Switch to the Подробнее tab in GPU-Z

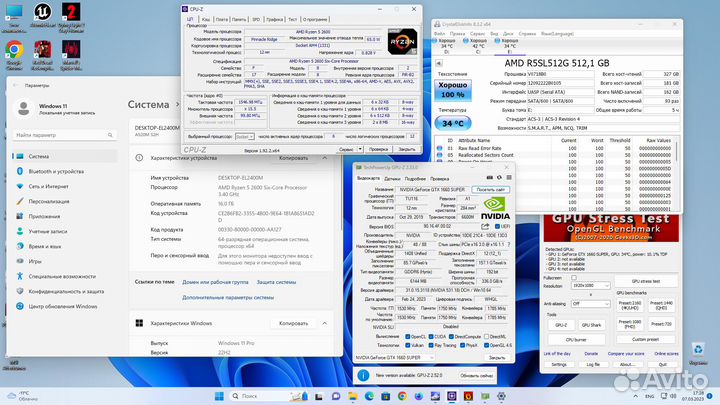click(x=415, y=179)
